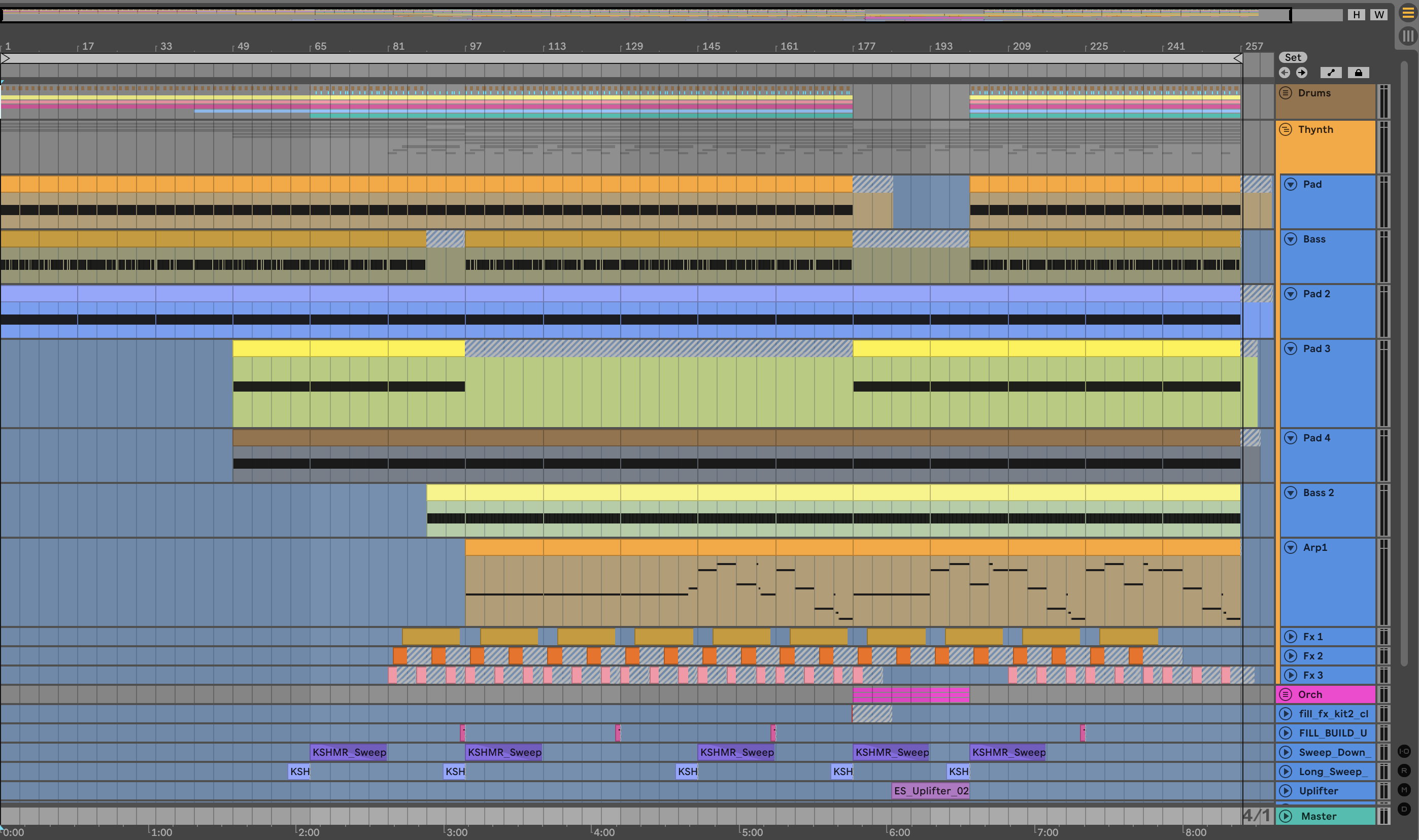
Task: Toggle Automation Mode icon
Action: [x=1331, y=73]
